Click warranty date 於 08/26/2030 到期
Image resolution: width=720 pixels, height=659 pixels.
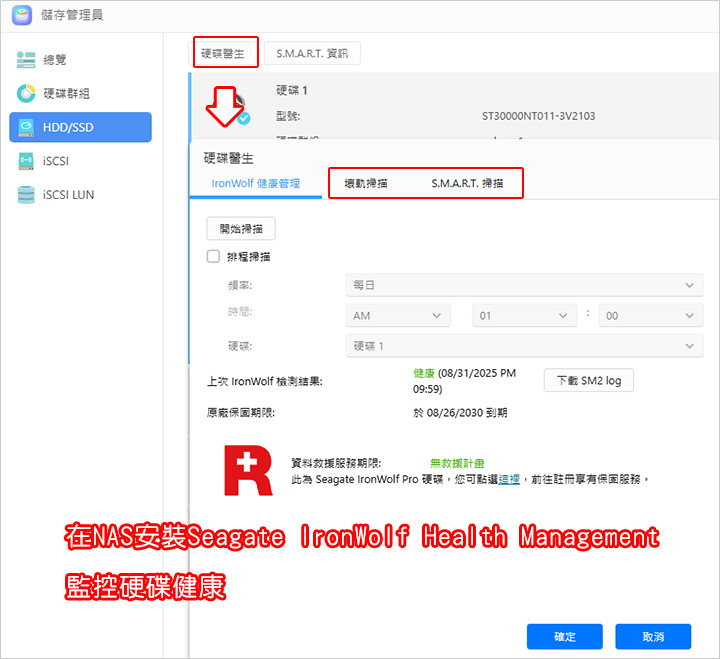(460, 413)
